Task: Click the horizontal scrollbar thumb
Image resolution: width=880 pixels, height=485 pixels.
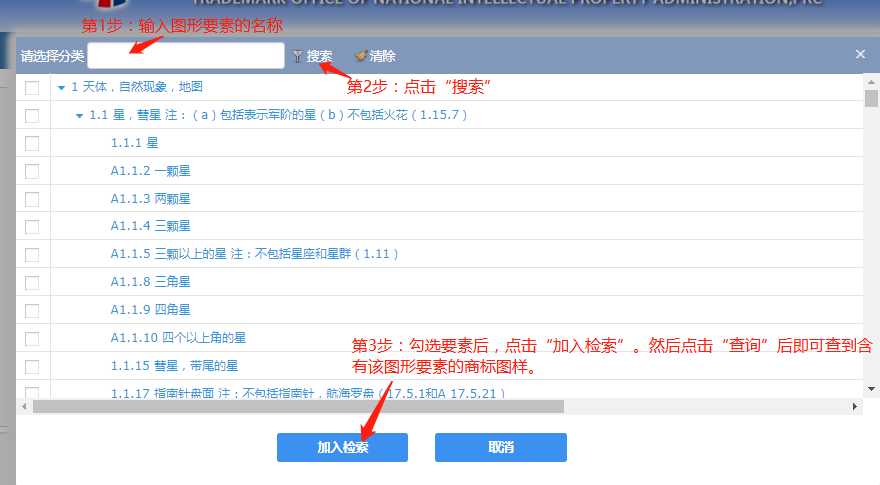Action: coord(299,406)
